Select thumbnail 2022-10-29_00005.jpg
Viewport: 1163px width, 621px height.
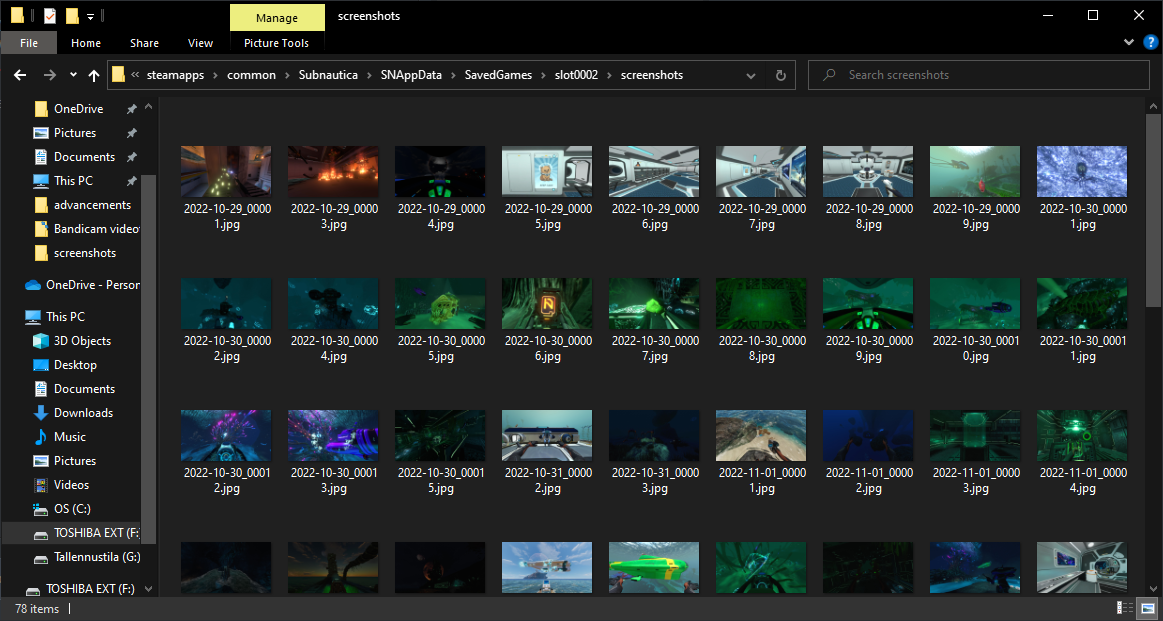[547, 171]
